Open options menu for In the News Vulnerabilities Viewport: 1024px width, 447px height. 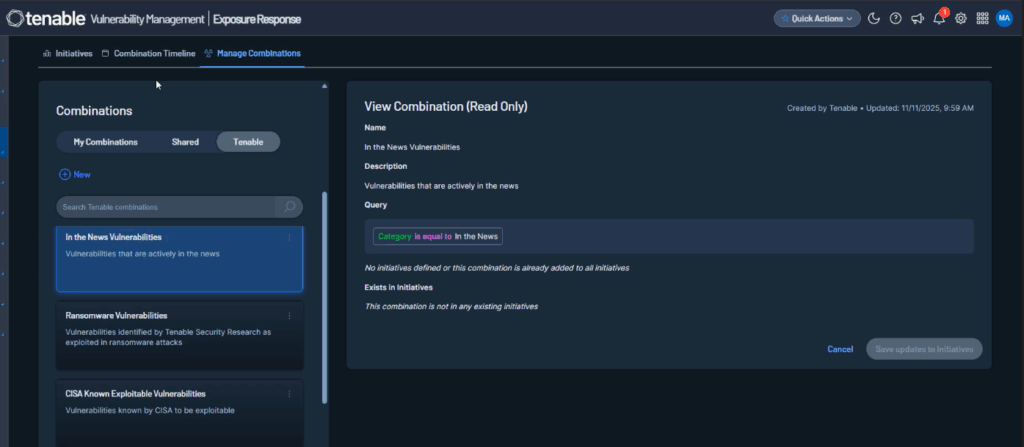click(290, 237)
